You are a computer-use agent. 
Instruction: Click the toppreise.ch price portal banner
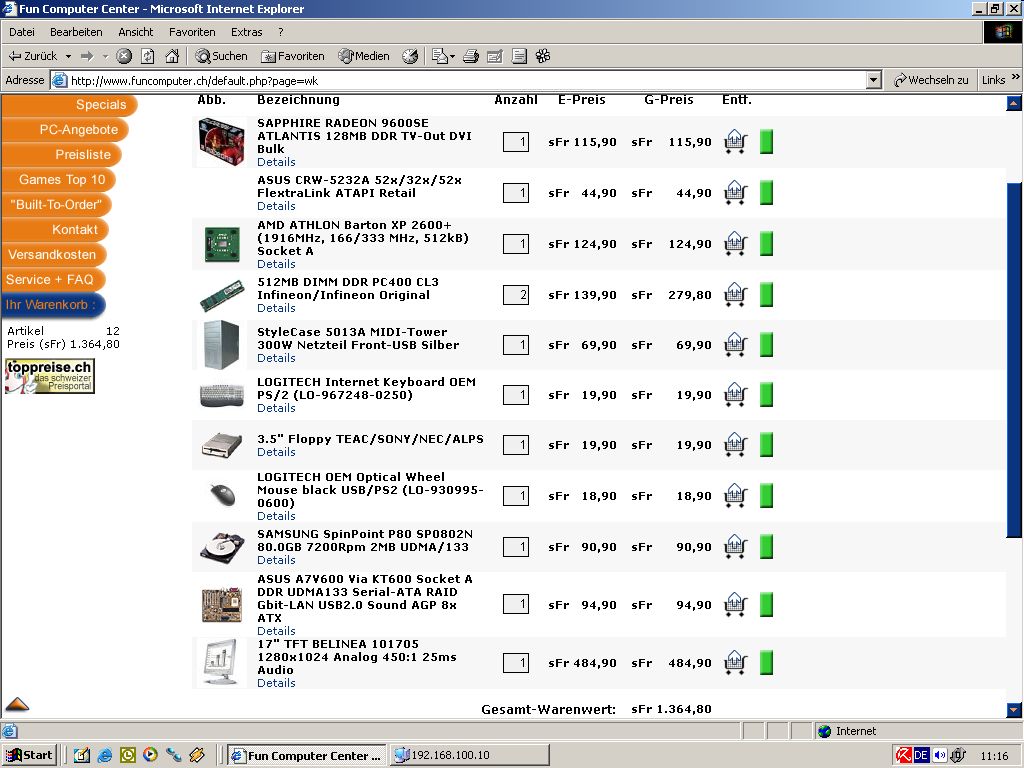[x=50, y=376]
